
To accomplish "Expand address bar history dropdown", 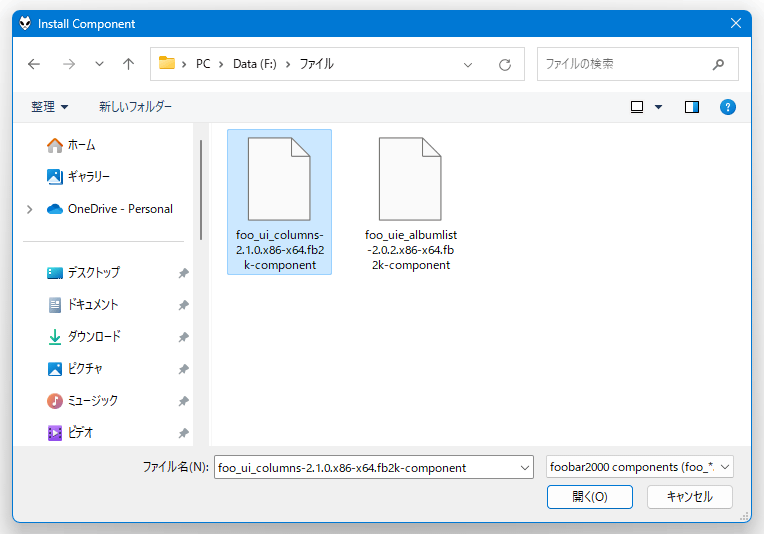I will coord(468,64).
